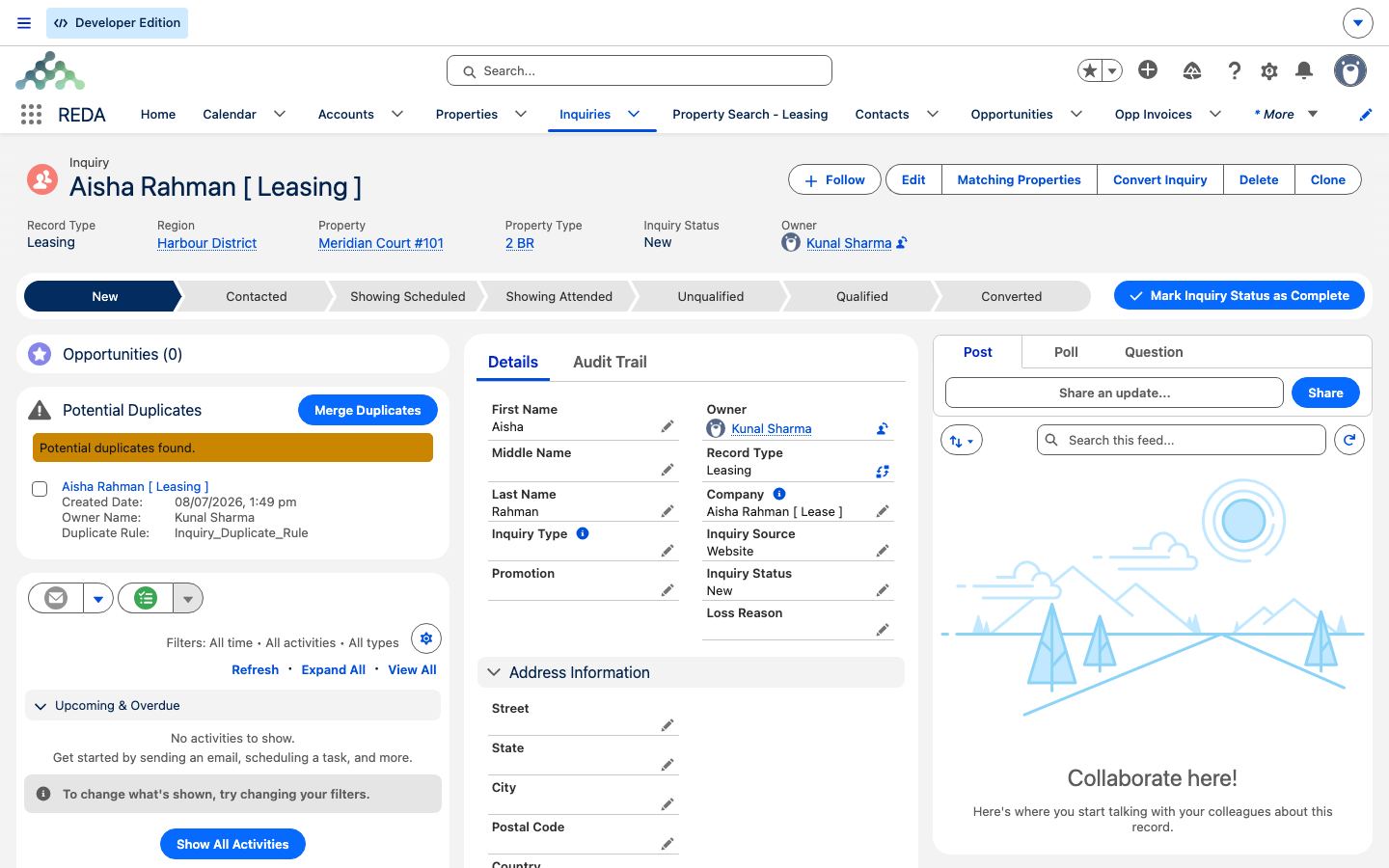1389x868 pixels.
Task: Click Mark Inquiry Status as Complete
Action: [x=1239, y=296]
